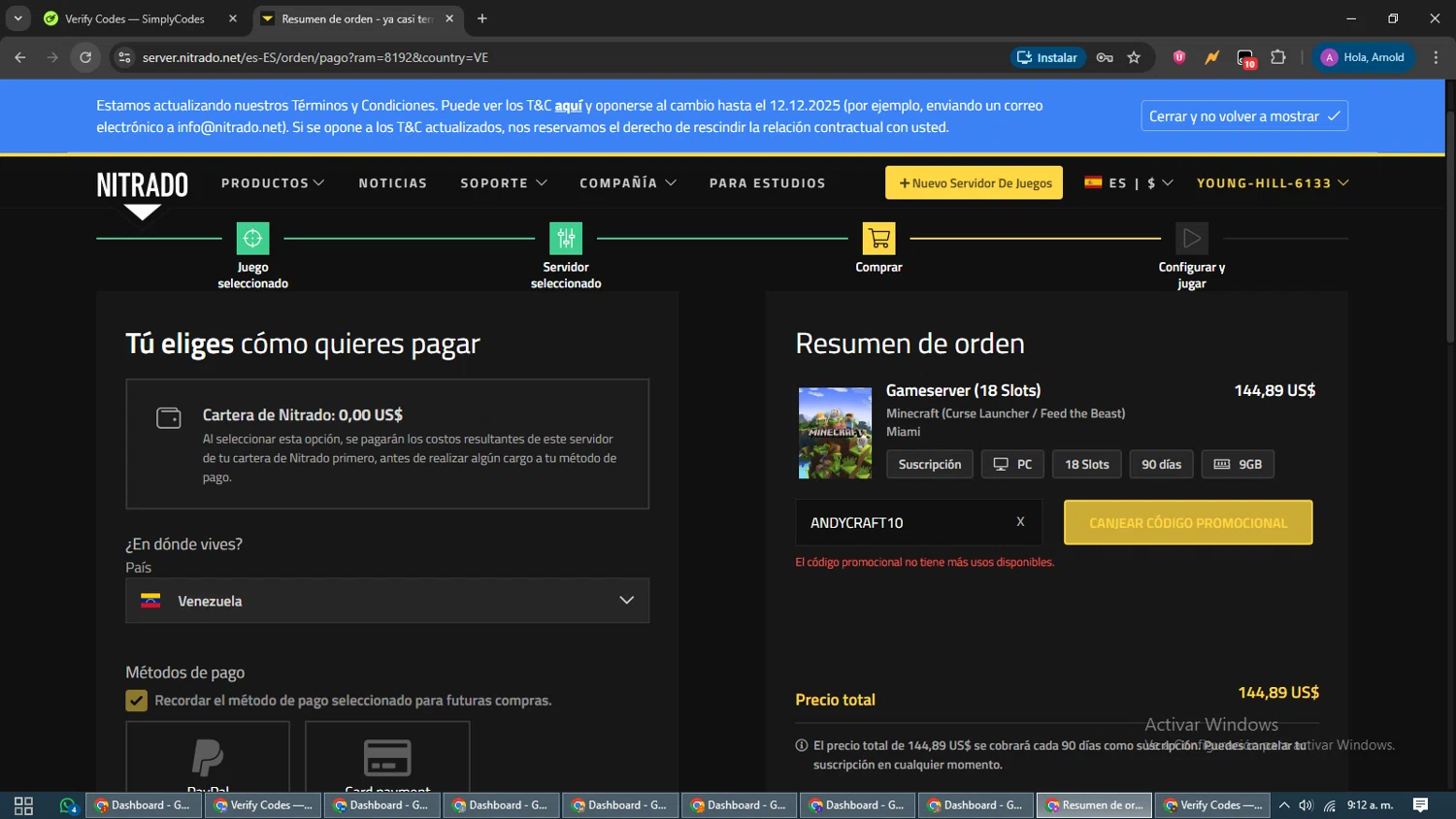This screenshot has height=819, width=1456.
Task: Click the Comprar shopping cart step icon
Action: 878,238
